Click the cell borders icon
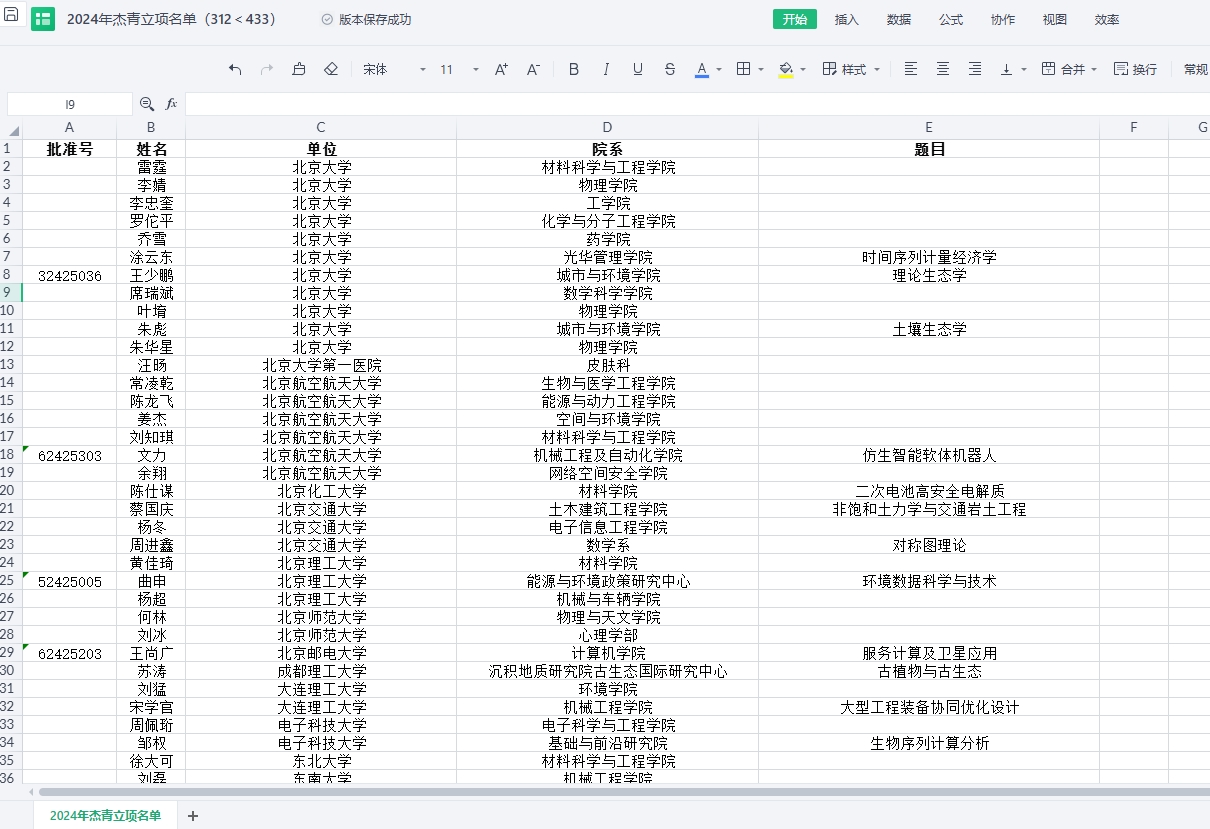 tap(744, 69)
